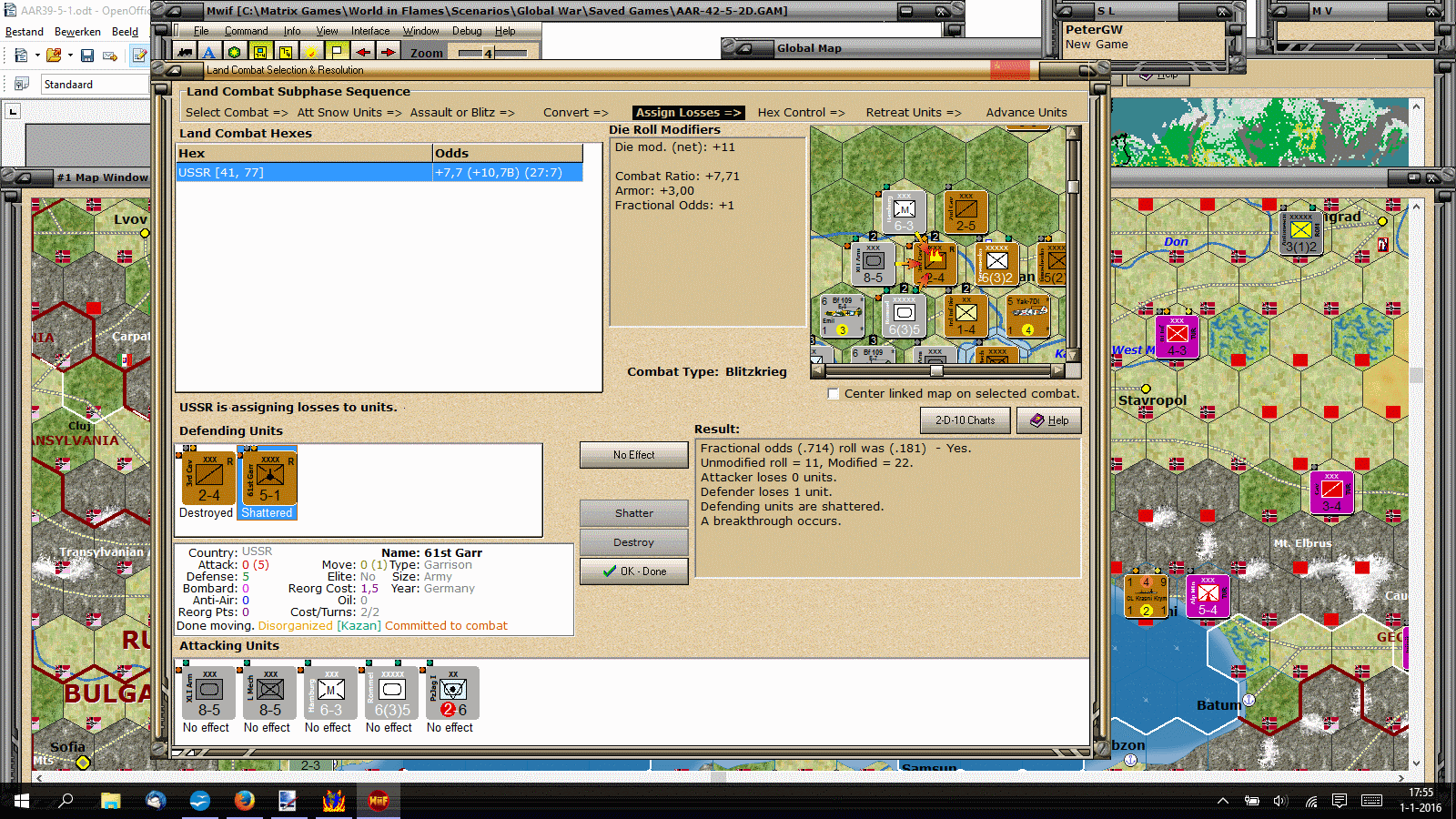Click the yellow square-frame toolbar icon left of the sun icon's neighbor
This screenshot has height=819, width=1456.
tap(260, 53)
